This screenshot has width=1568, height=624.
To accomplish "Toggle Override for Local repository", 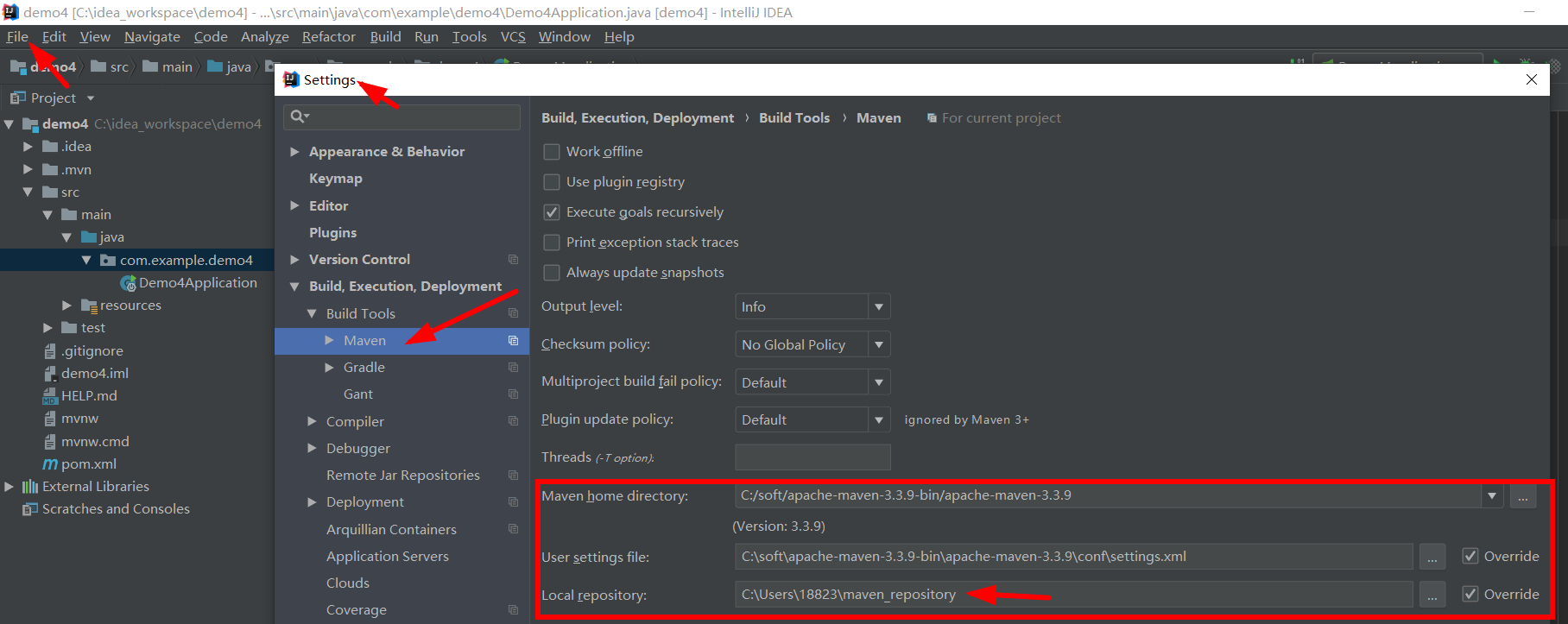I will (1470, 594).
